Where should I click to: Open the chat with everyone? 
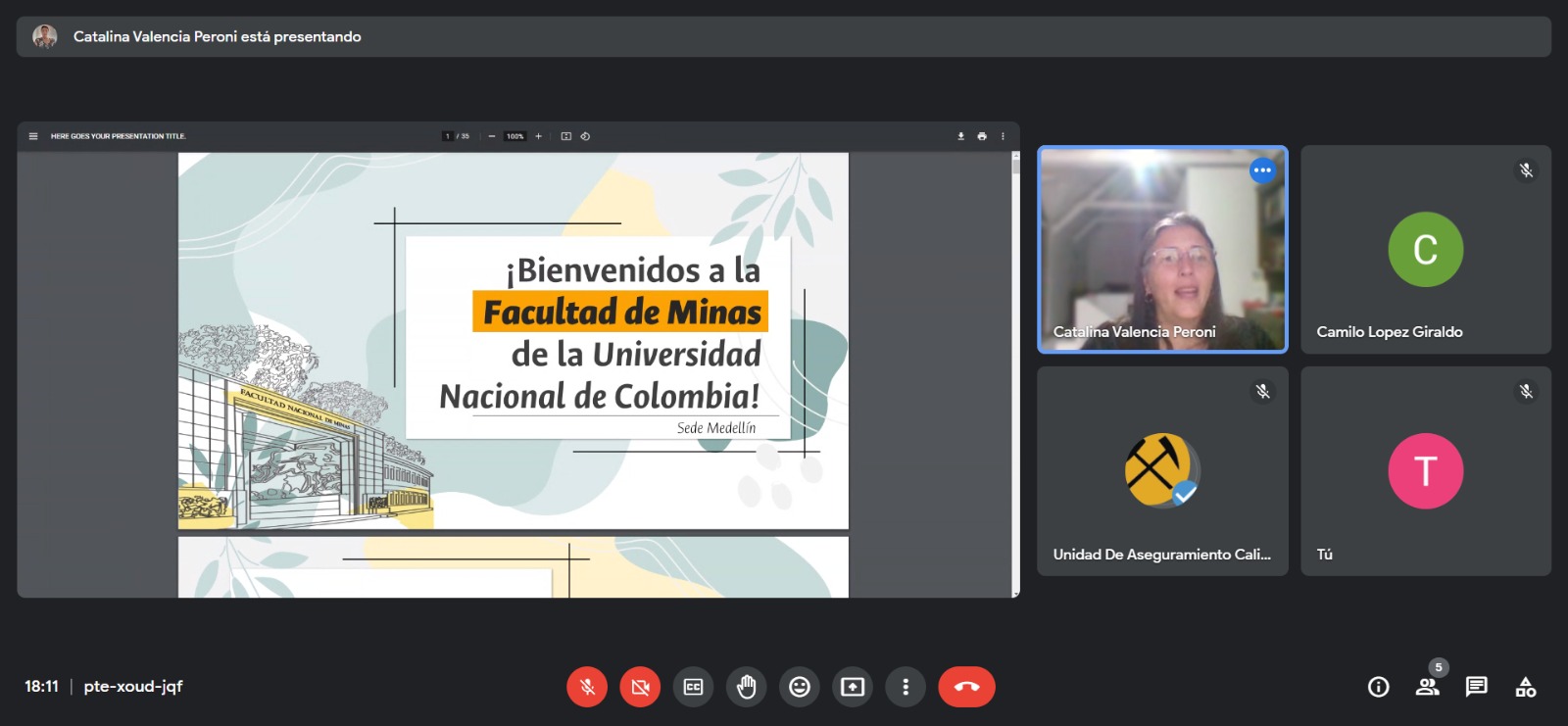[x=1477, y=687]
